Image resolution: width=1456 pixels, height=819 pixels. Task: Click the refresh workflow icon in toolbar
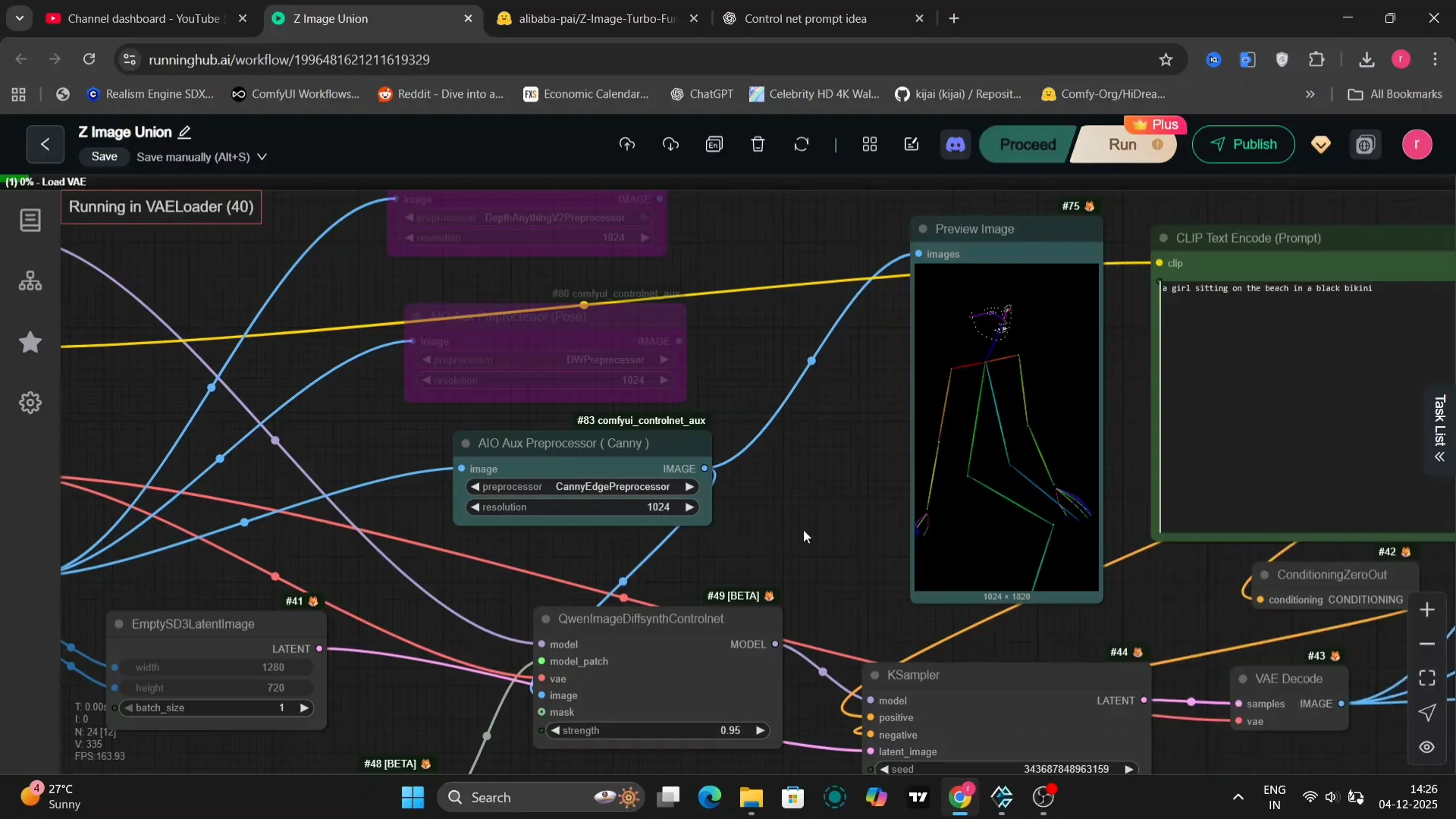click(802, 145)
